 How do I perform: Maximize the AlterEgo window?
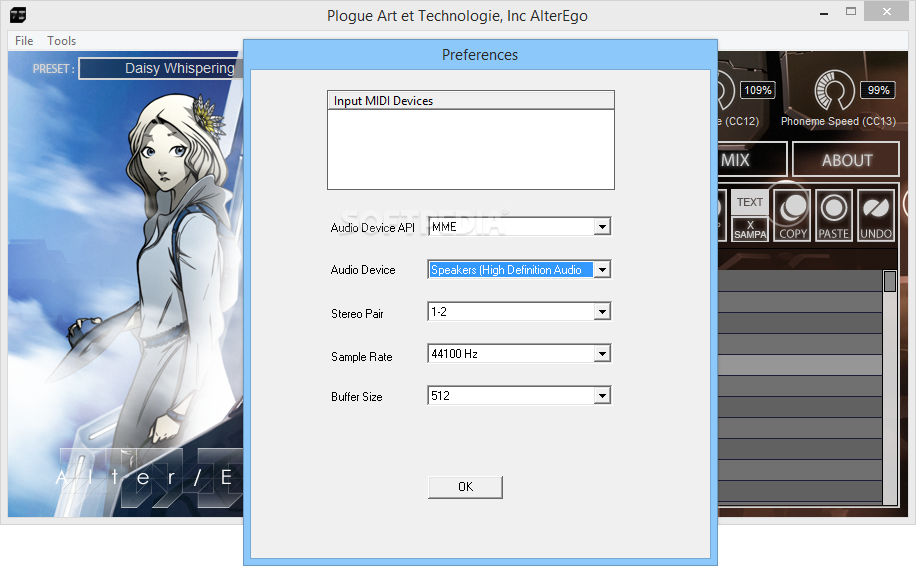[x=851, y=12]
